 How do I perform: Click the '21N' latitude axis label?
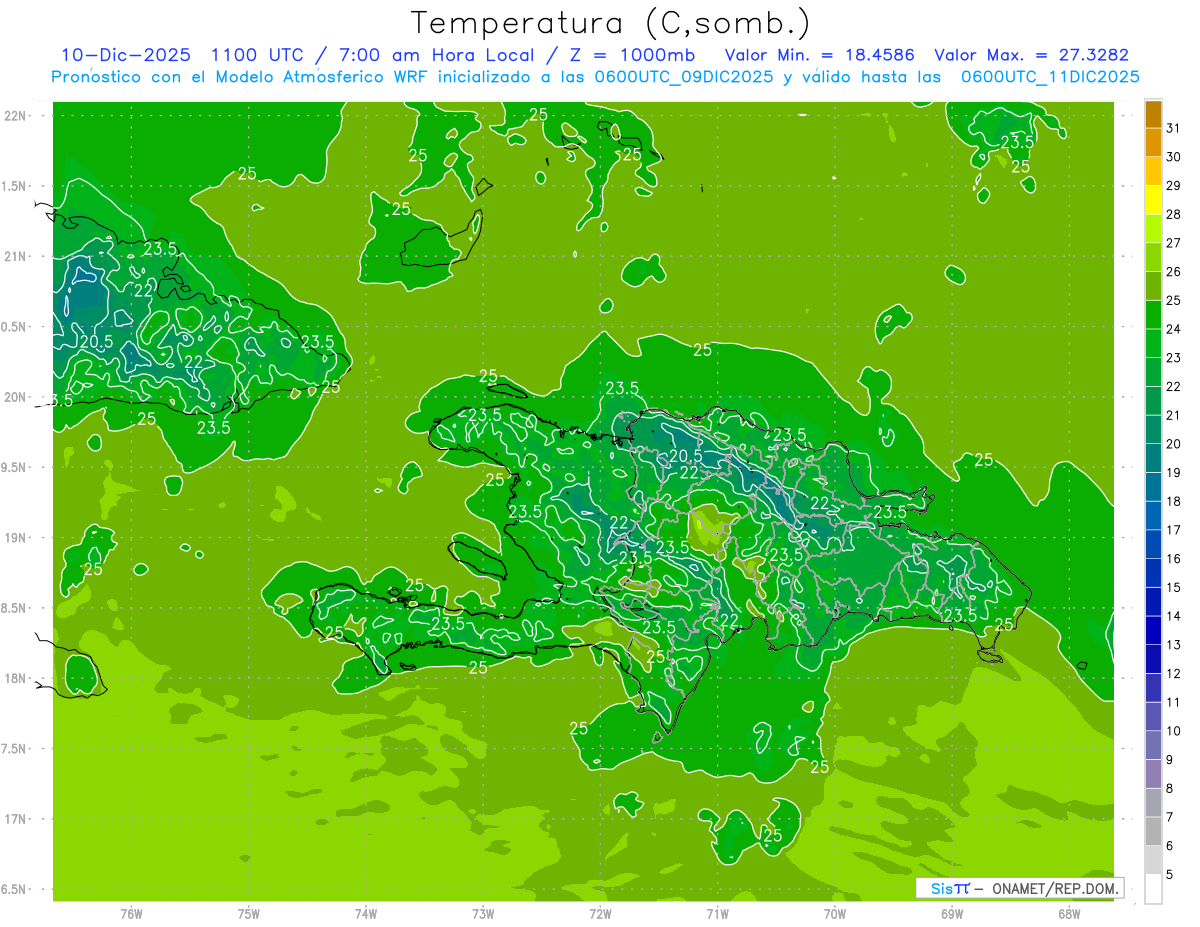(16, 256)
